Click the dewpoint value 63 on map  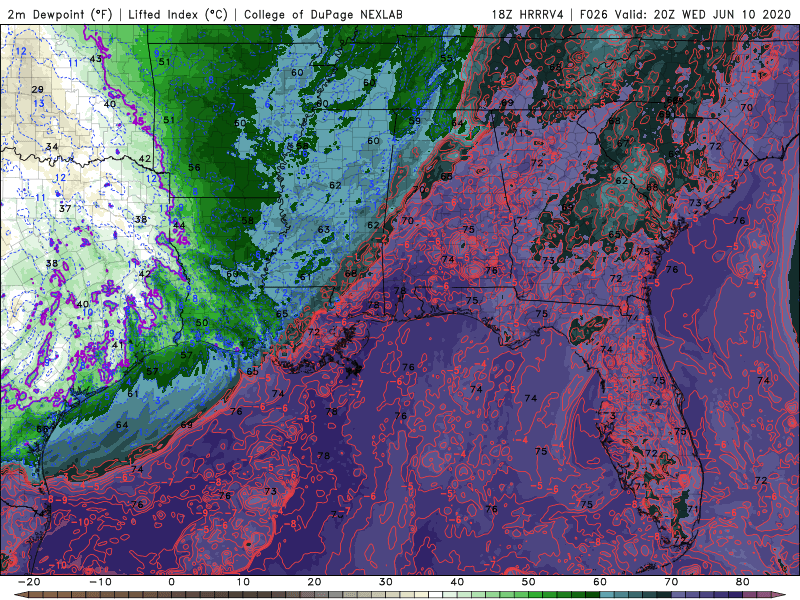[324, 230]
